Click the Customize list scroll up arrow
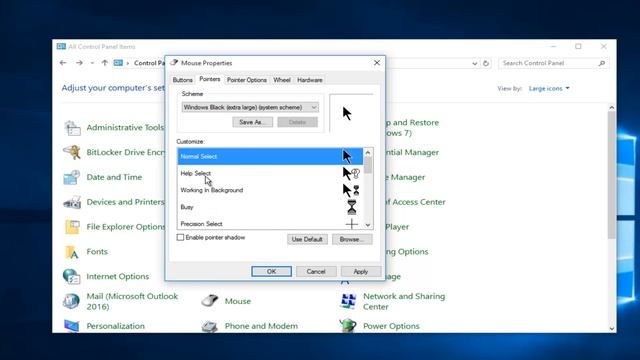Screen dimensions: 640x360 (x=368, y=152)
